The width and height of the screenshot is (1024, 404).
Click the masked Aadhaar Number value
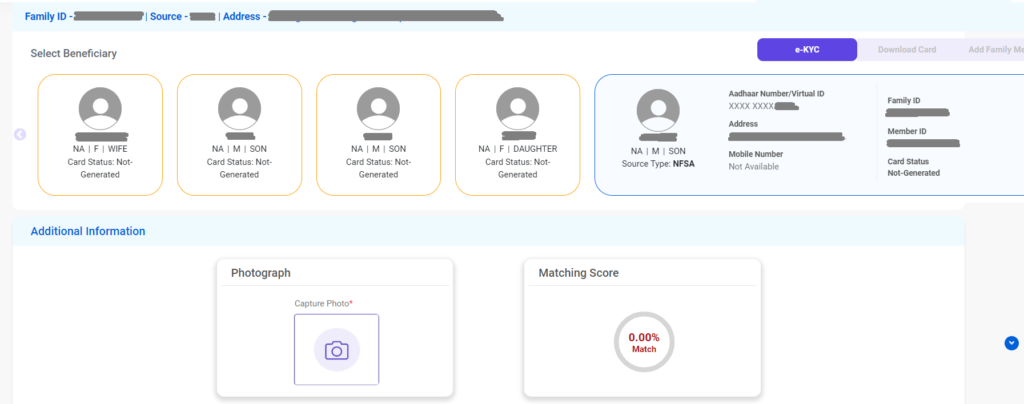click(x=763, y=105)
